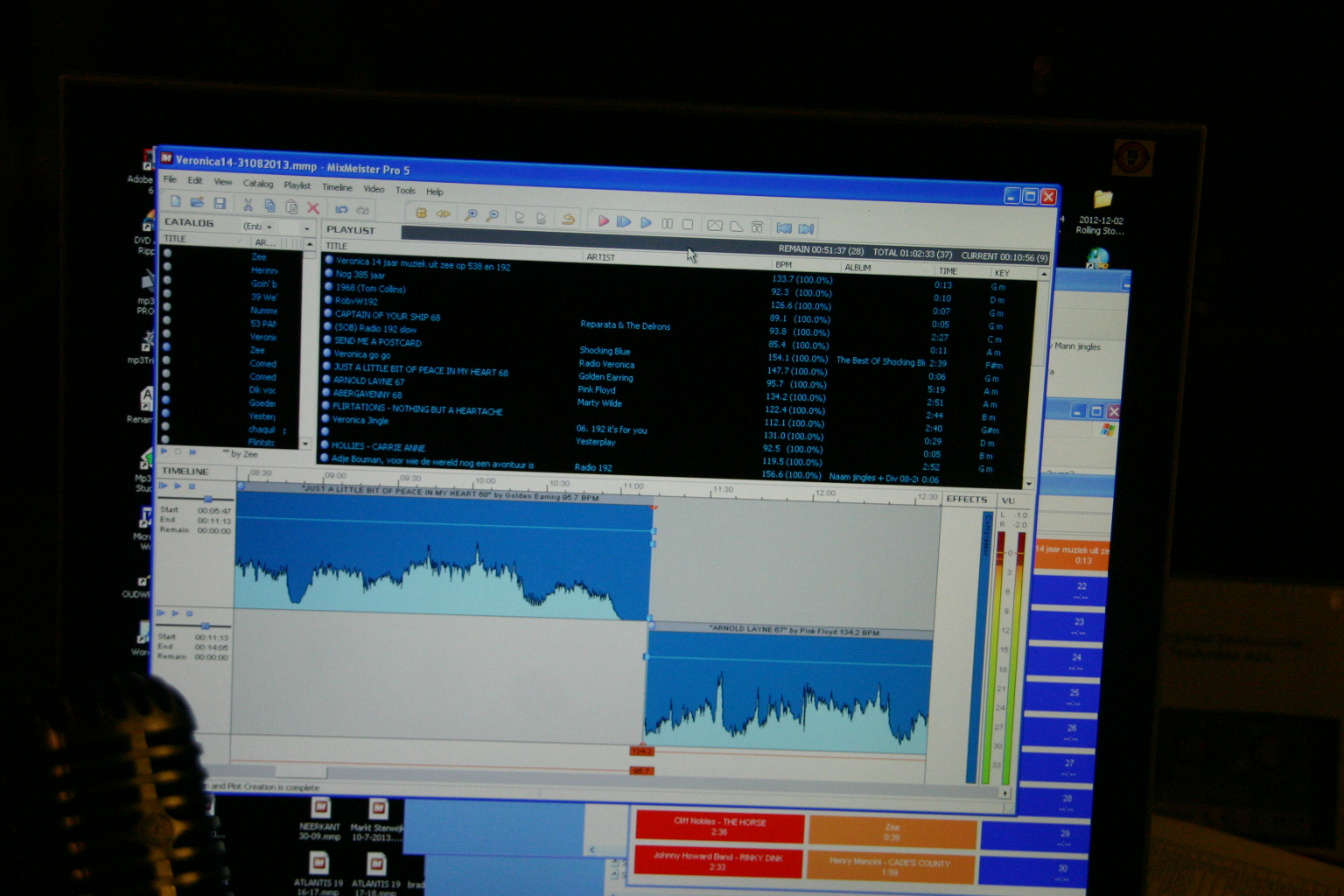Click the Undo arrow icon

[341, 209]
